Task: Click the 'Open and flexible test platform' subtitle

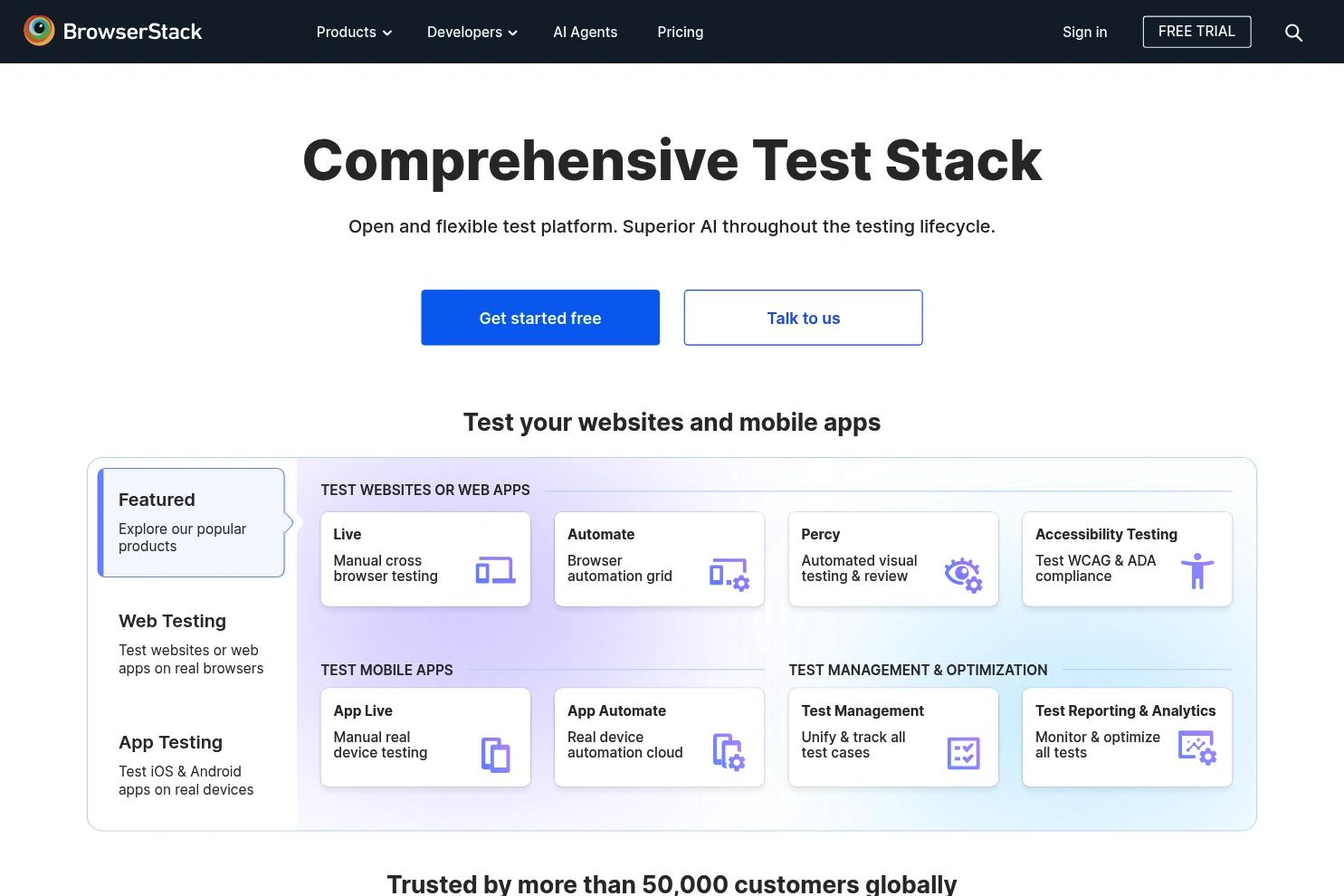Action: click(x=672, y=226)
